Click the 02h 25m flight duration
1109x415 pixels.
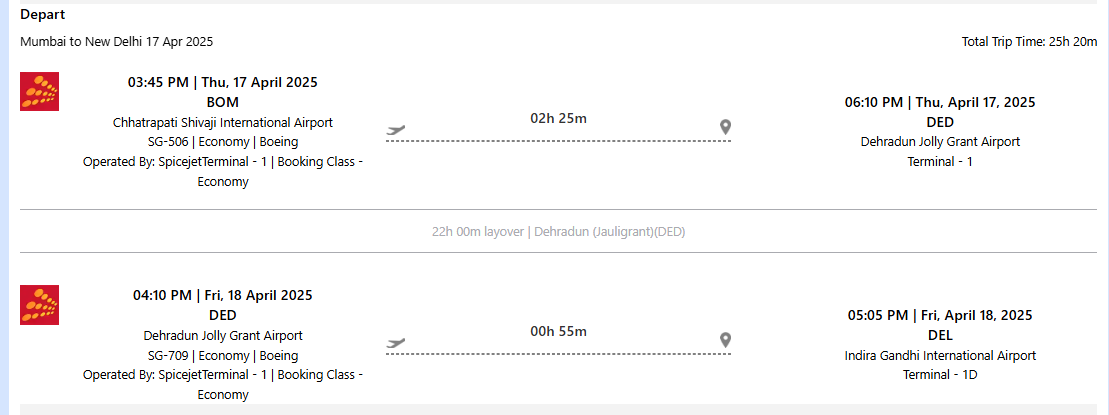[558, 118]
